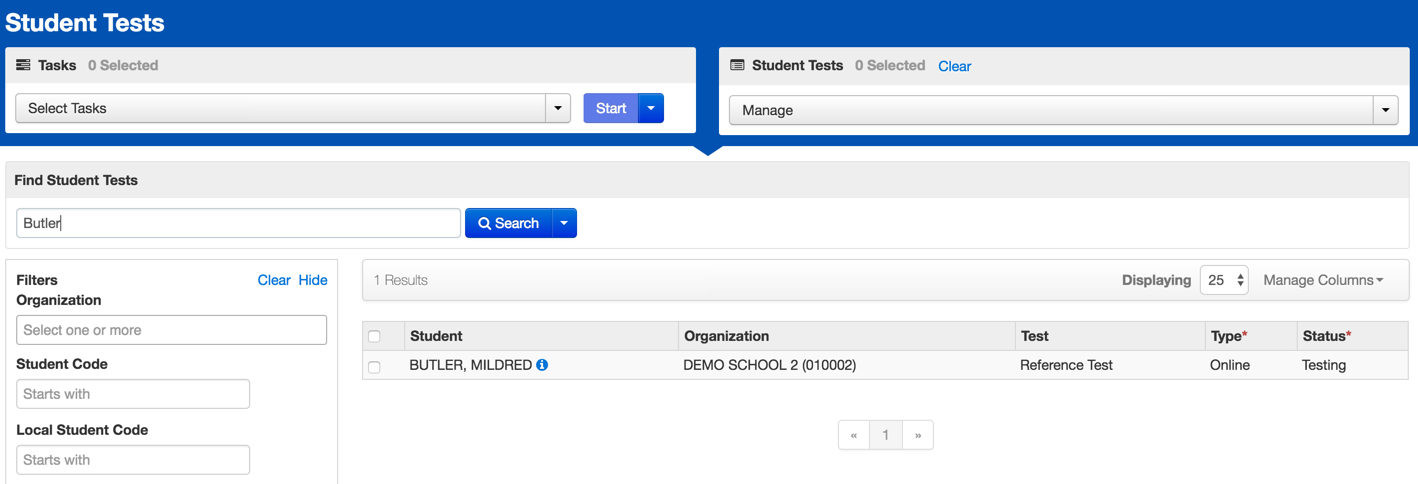1418x484 pixels.
Task: Click the info icon beside BUTLER, MILDRED
Action: [542, 365]
